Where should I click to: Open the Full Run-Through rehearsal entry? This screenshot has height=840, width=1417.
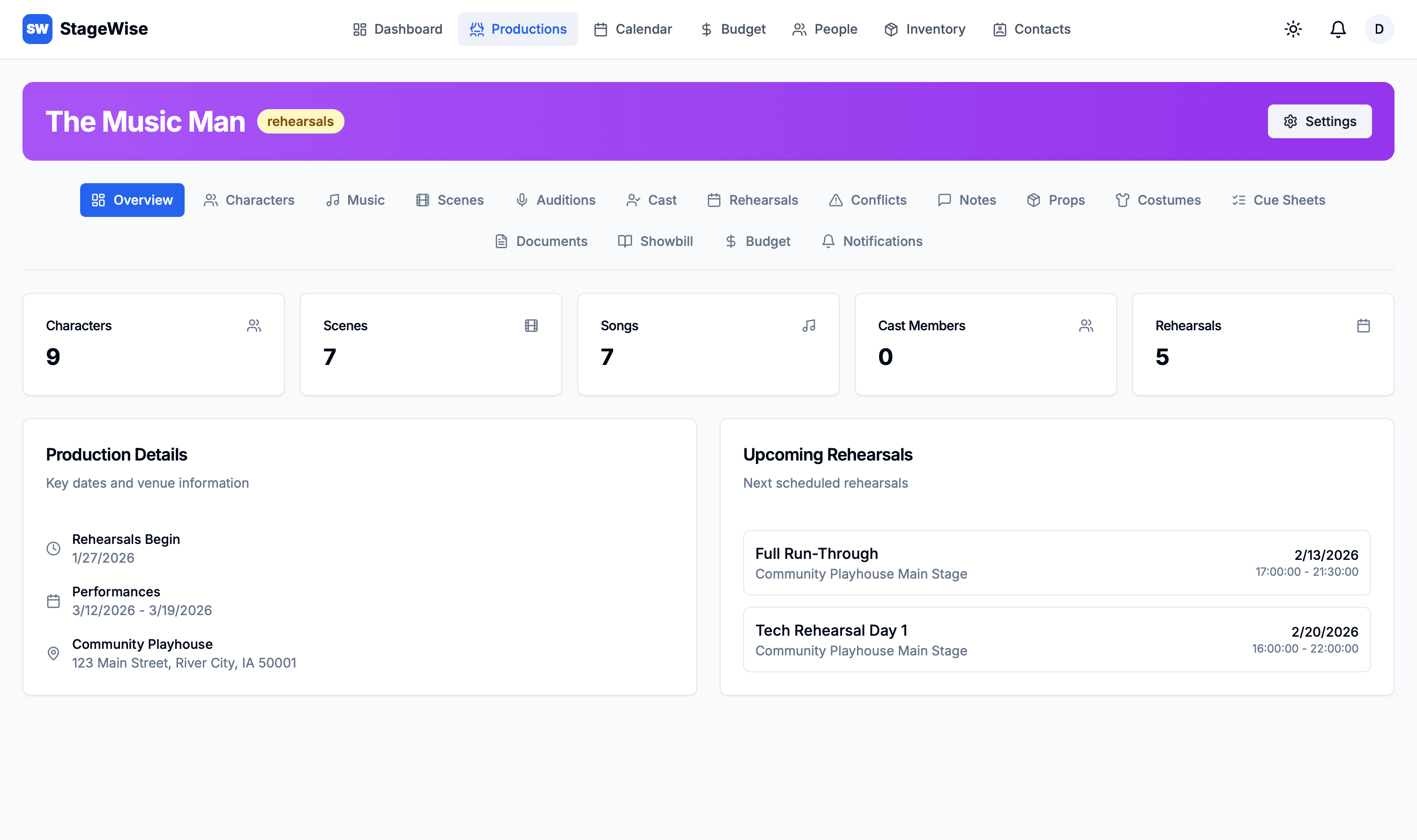click(1056, 563)
